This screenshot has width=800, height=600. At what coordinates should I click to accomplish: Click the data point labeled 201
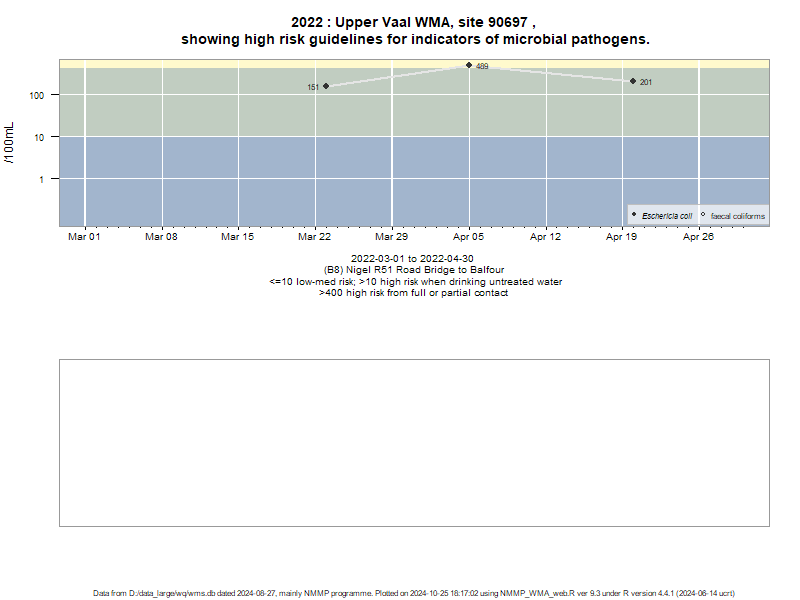[x=633, y=81]
